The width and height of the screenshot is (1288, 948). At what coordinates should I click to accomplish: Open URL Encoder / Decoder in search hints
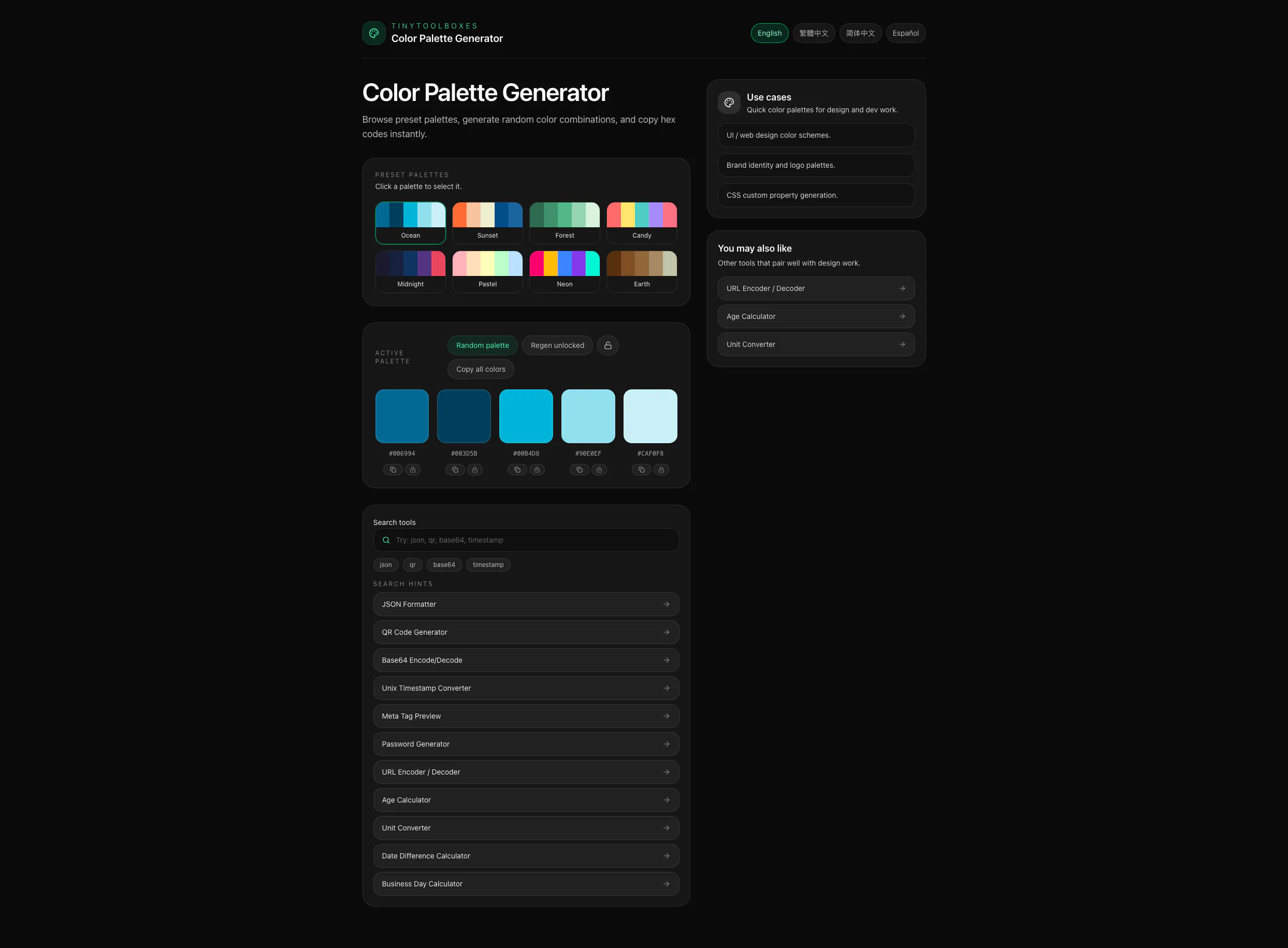pyautogui.click(x=526, y=772)
